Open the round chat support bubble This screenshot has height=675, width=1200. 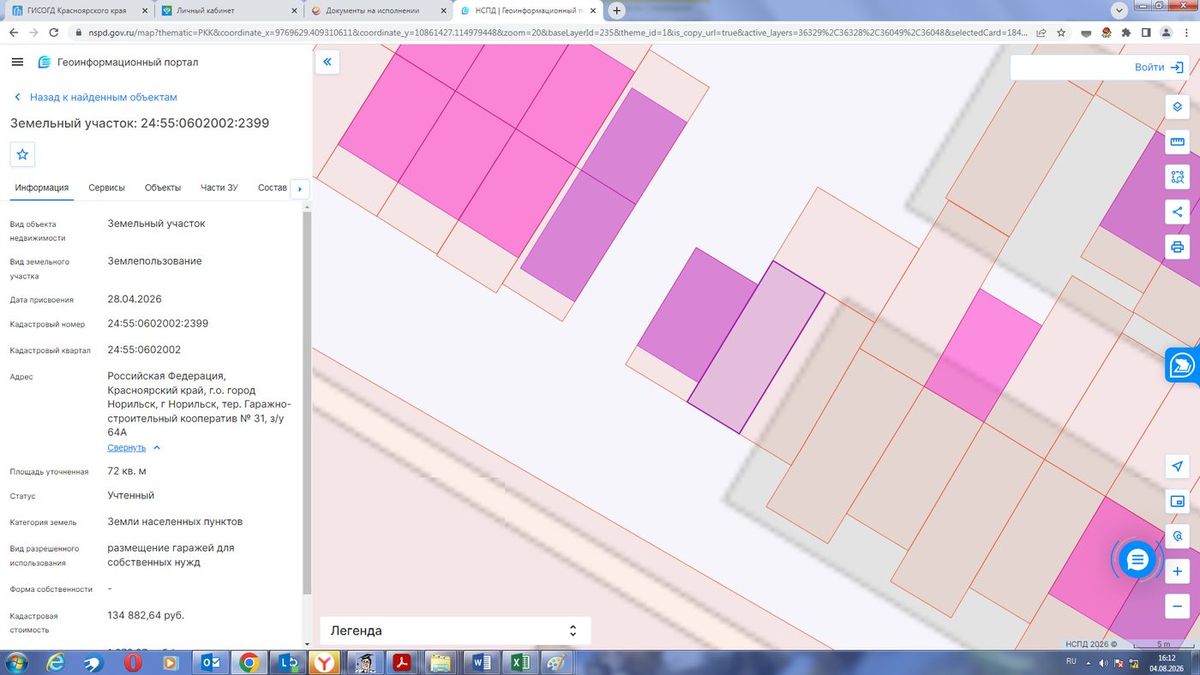(x=1137, y=560)
